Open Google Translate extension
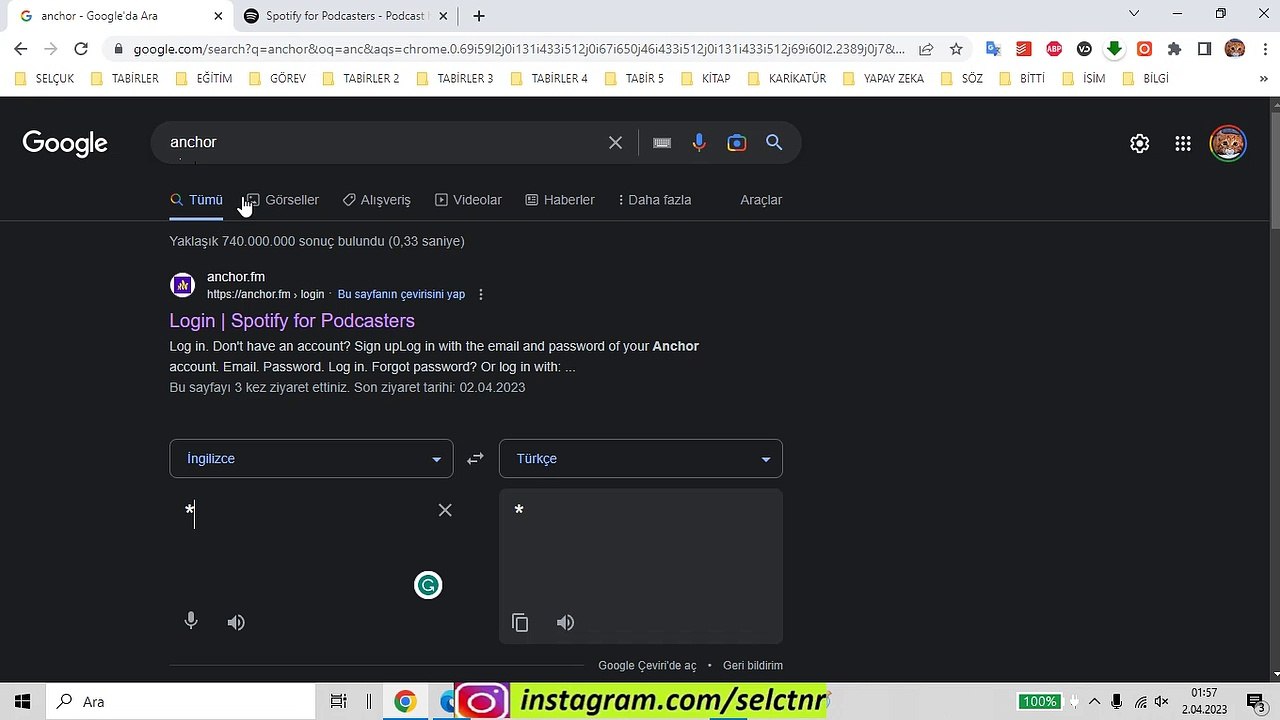1280x720 pixels. coord(993,49)
